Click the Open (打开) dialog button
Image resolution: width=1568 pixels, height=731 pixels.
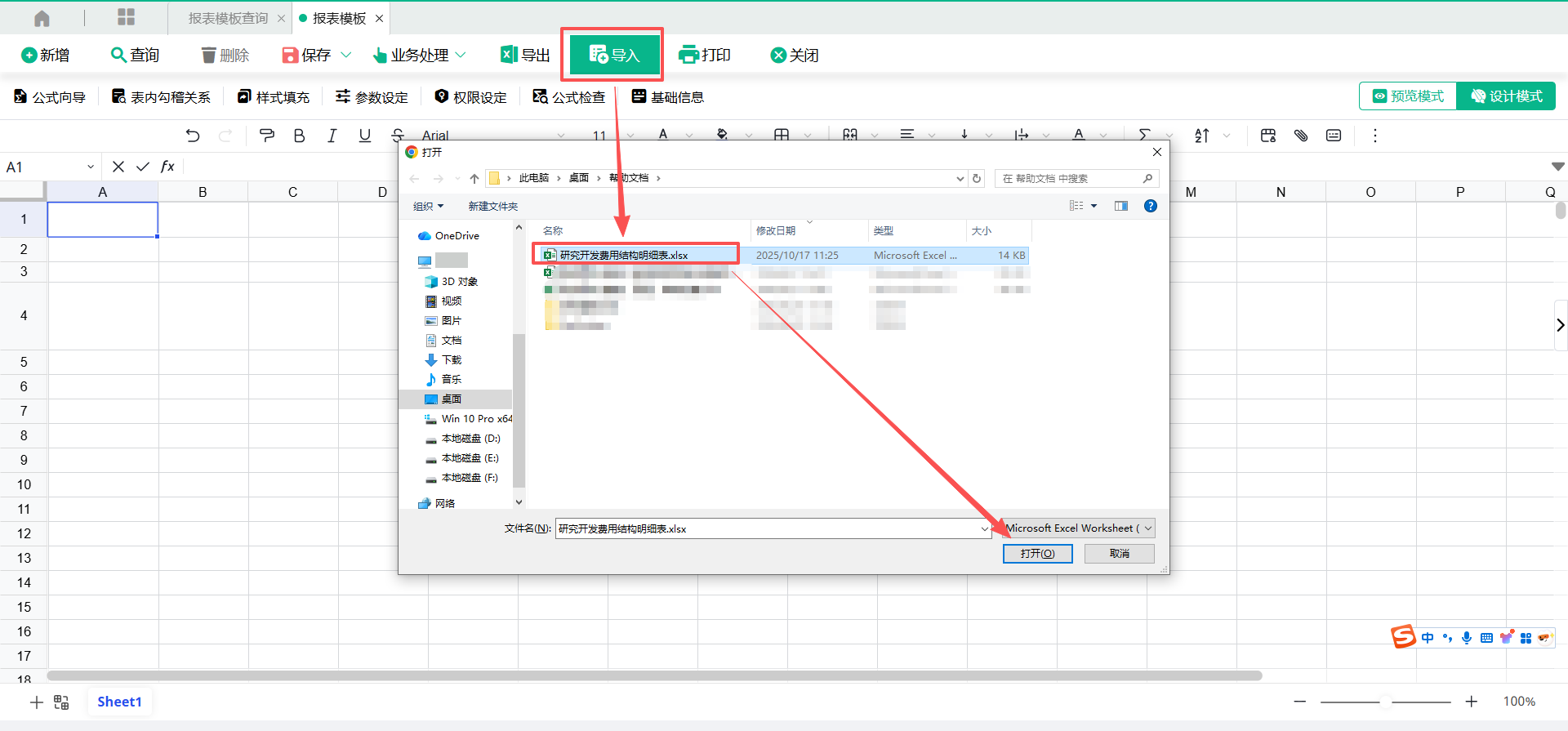(x=1037, y=554)
